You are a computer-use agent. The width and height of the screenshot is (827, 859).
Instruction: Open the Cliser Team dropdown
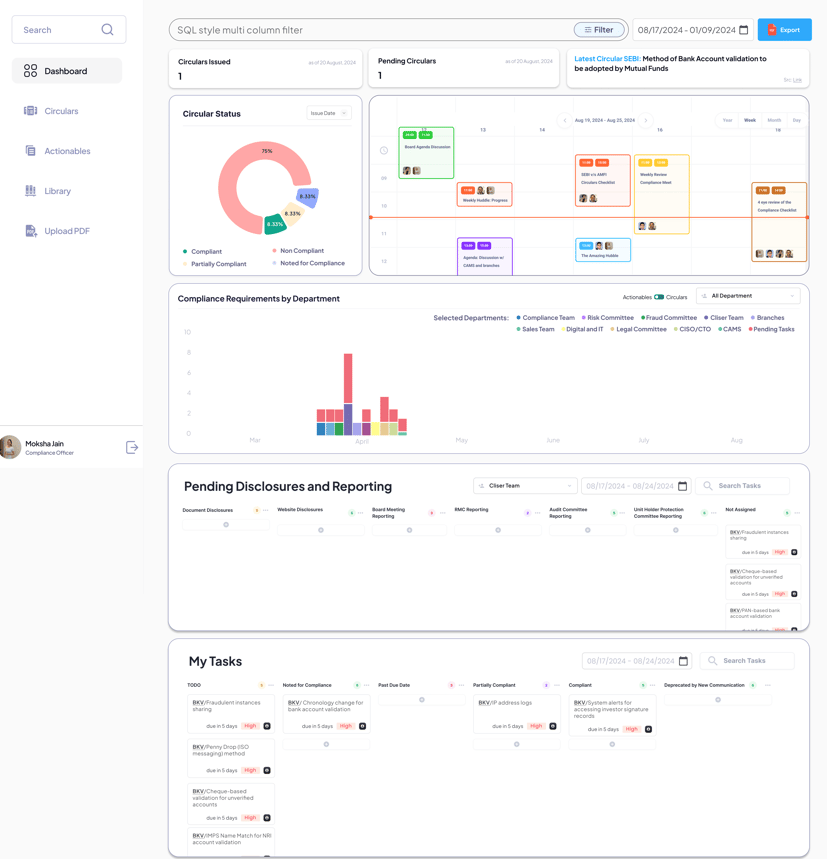pyautogui.click(x=525, y=486)
